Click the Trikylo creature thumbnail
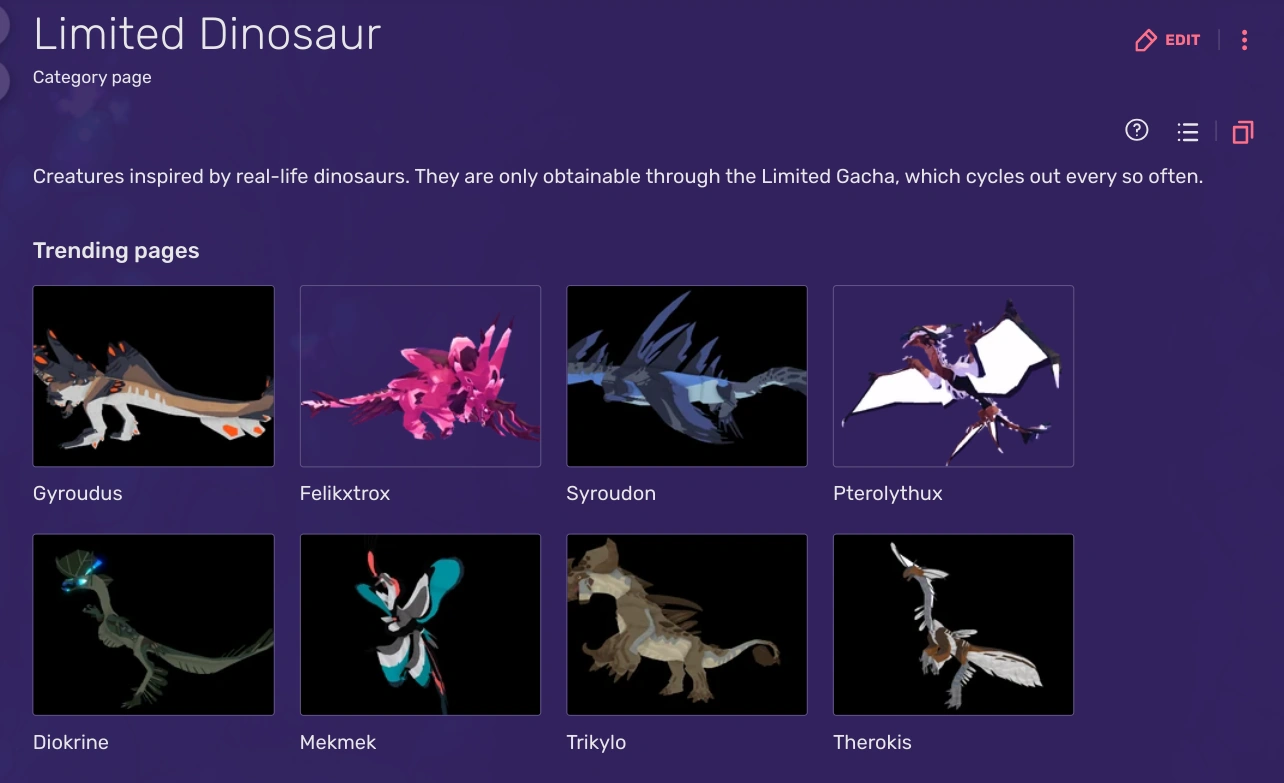 [687, 624]
